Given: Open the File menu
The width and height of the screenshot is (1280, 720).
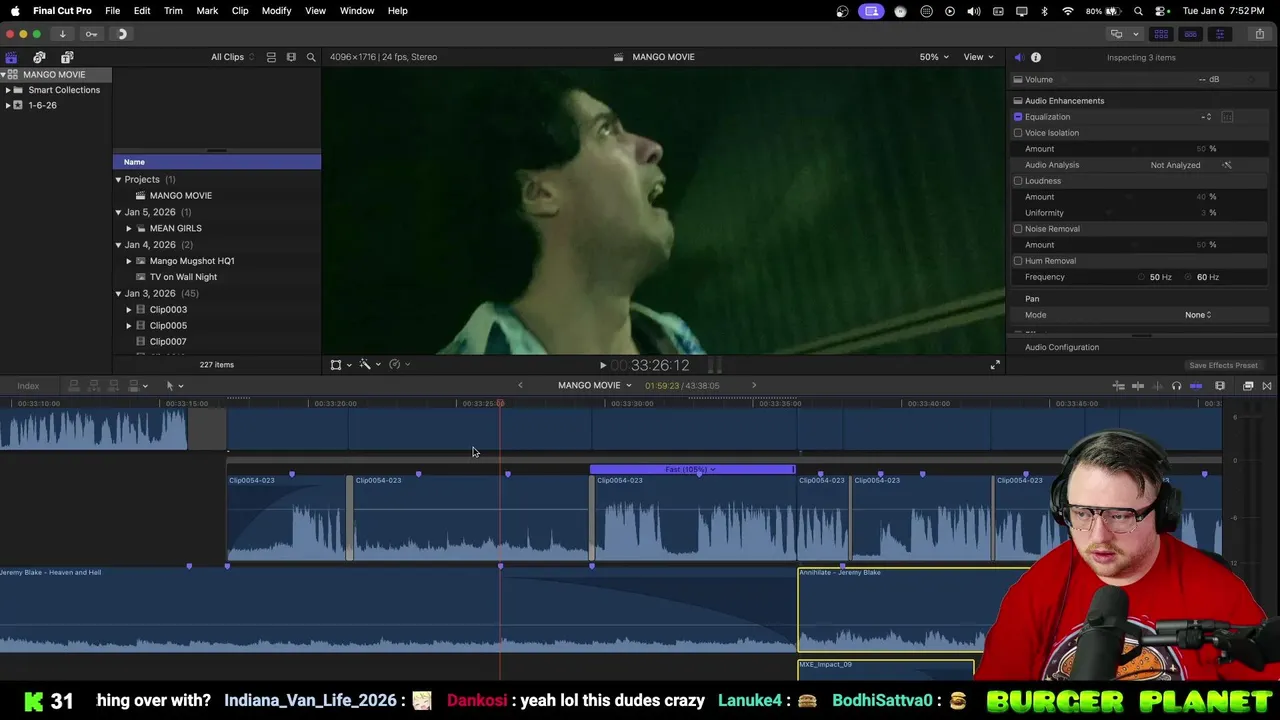Looking at the screenshot, I should pos(113,11).
